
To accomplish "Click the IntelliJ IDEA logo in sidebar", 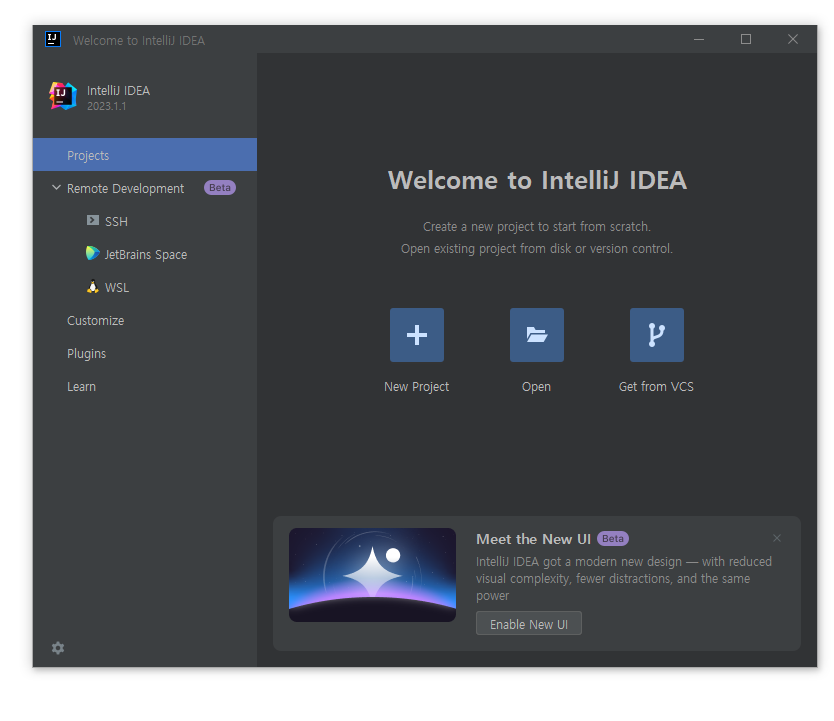I will tap(63, 96).
